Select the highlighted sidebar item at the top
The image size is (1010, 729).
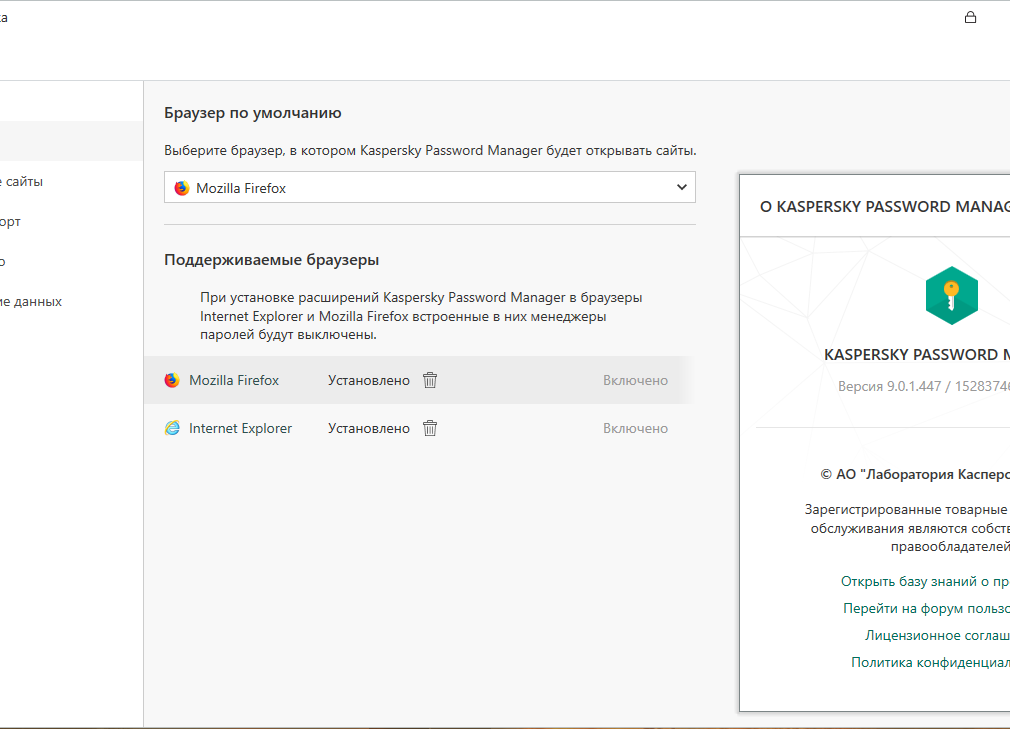pos(71,141)
